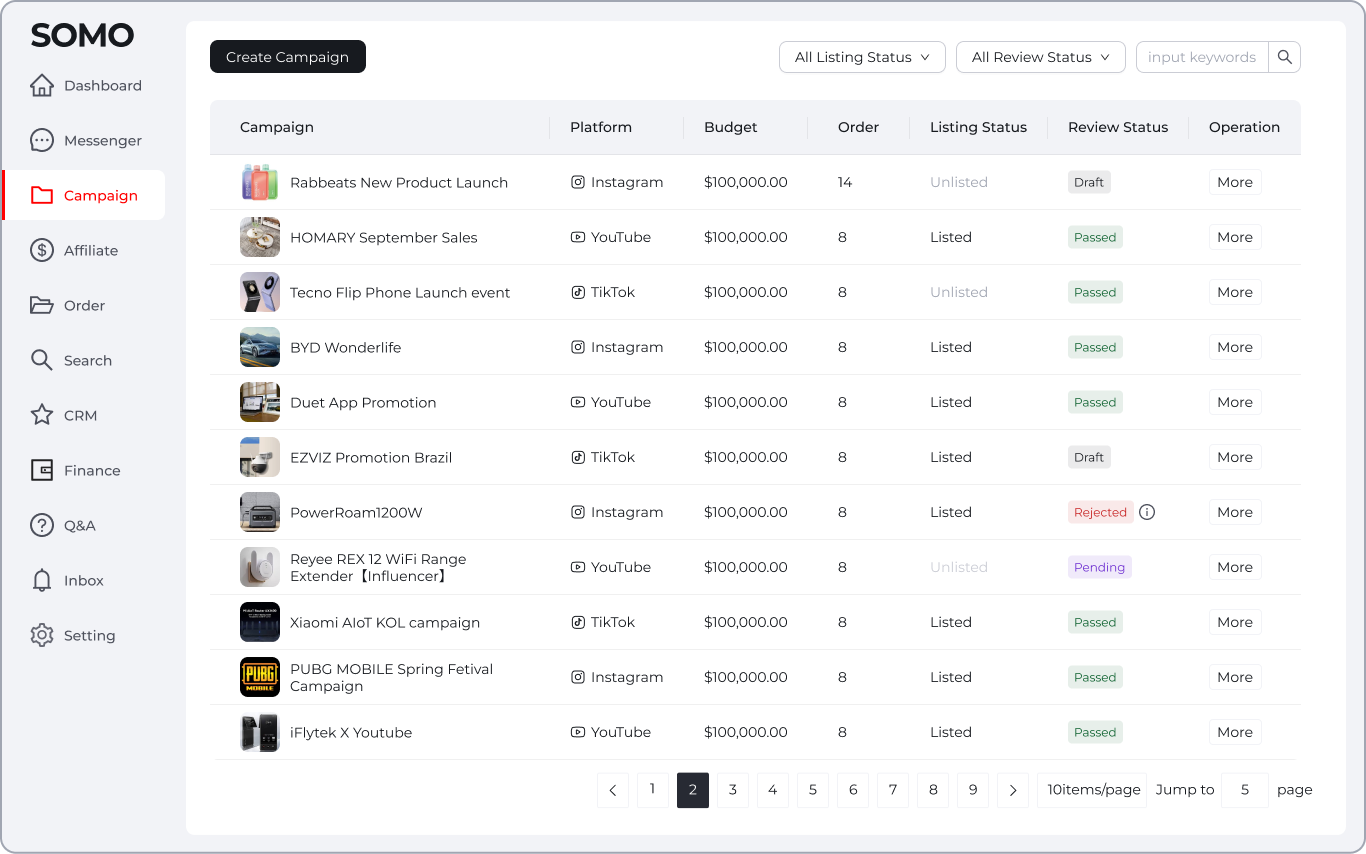Viewport: 1366px width, 854px height.
Task: Go to page 1
Action: [653, 790]
